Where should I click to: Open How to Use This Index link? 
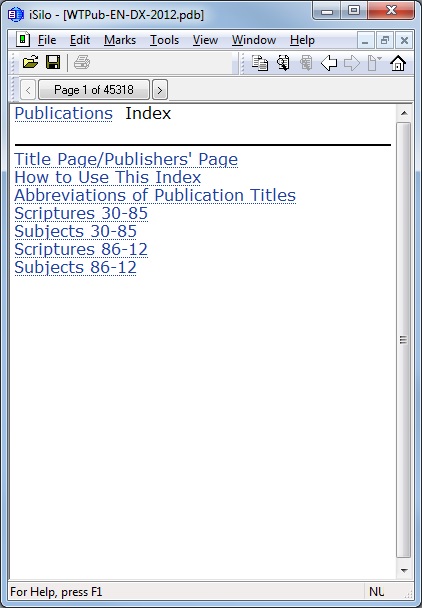tap(108, 177)
